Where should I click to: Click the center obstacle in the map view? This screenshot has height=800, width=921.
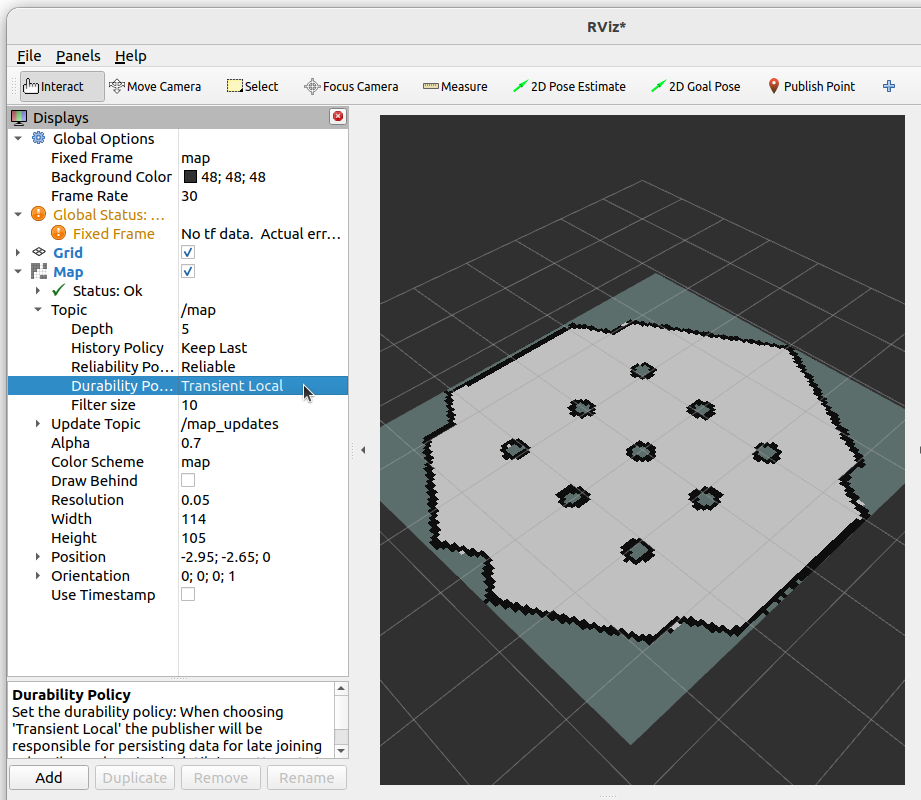pyautogui.click(x=641, y=452)
